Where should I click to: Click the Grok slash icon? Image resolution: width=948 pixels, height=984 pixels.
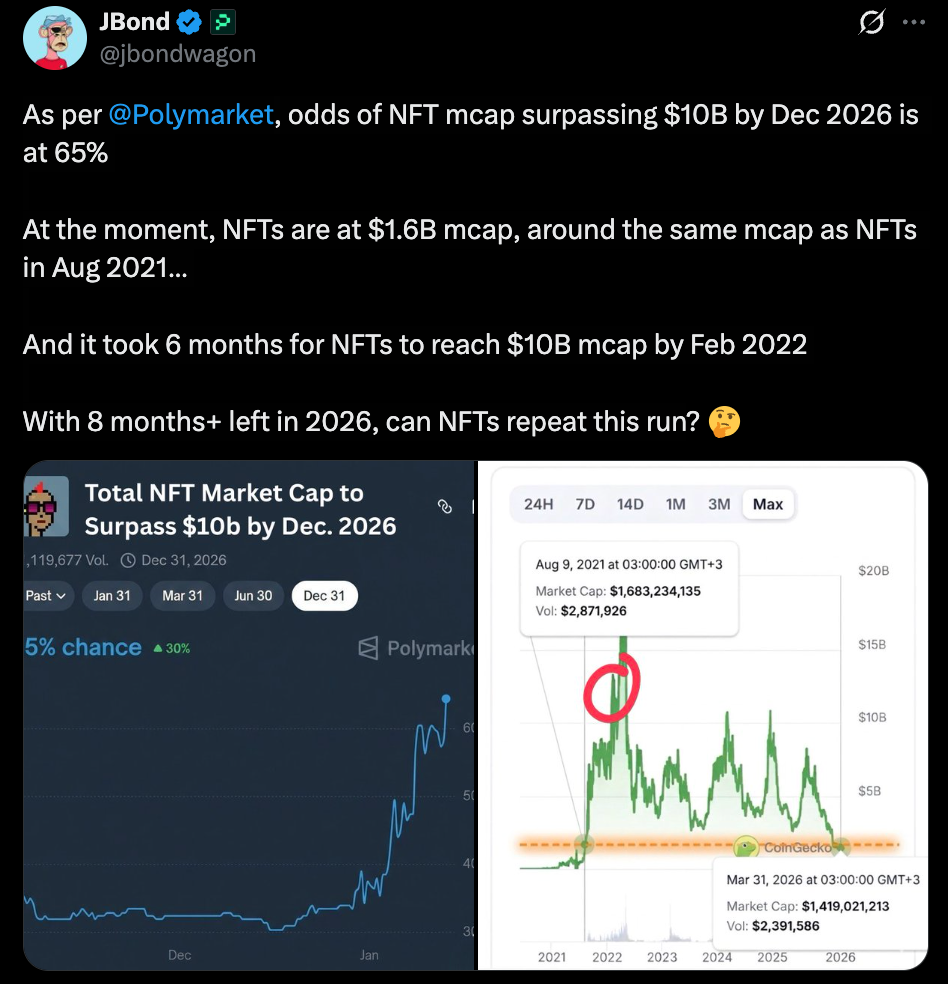click(871, 22)
